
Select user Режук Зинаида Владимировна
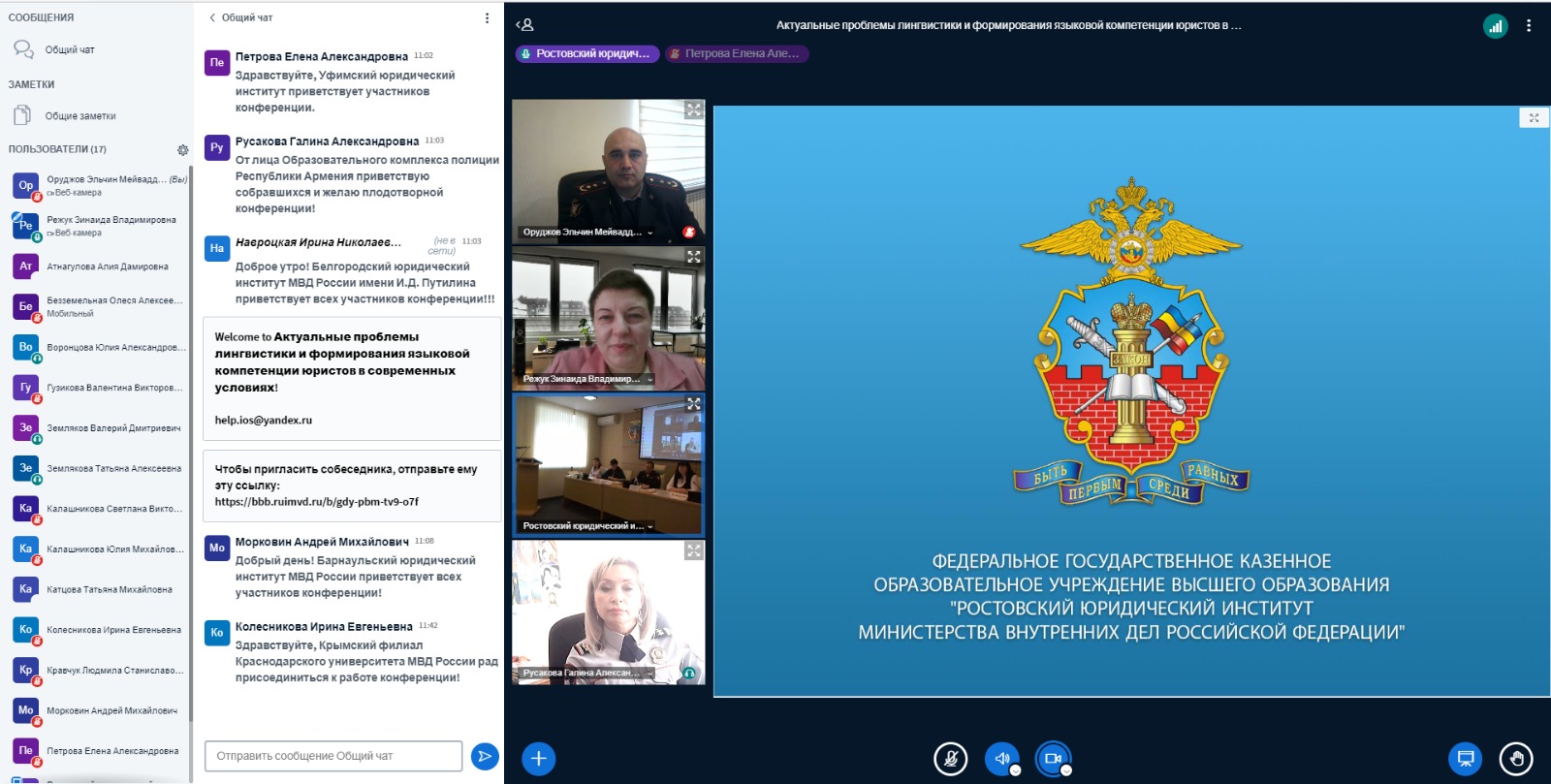click(97, 226)
